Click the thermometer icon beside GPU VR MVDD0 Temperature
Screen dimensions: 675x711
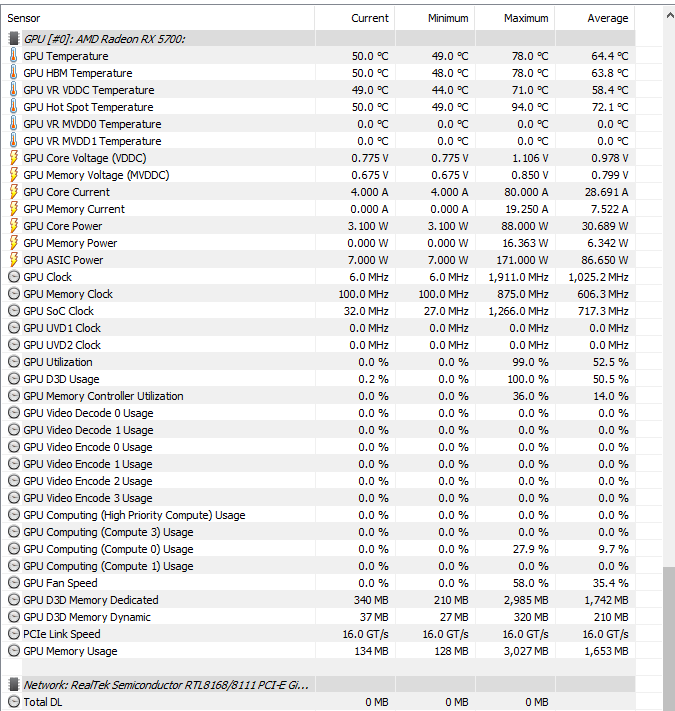14,124
